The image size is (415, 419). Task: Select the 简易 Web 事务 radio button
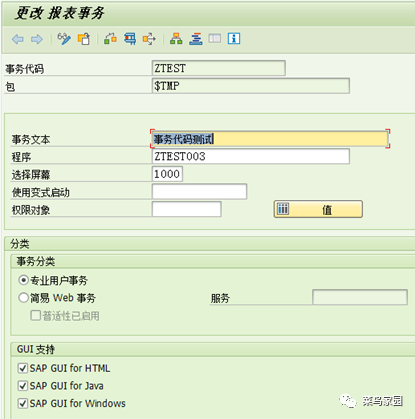click(x=23, y=297)
